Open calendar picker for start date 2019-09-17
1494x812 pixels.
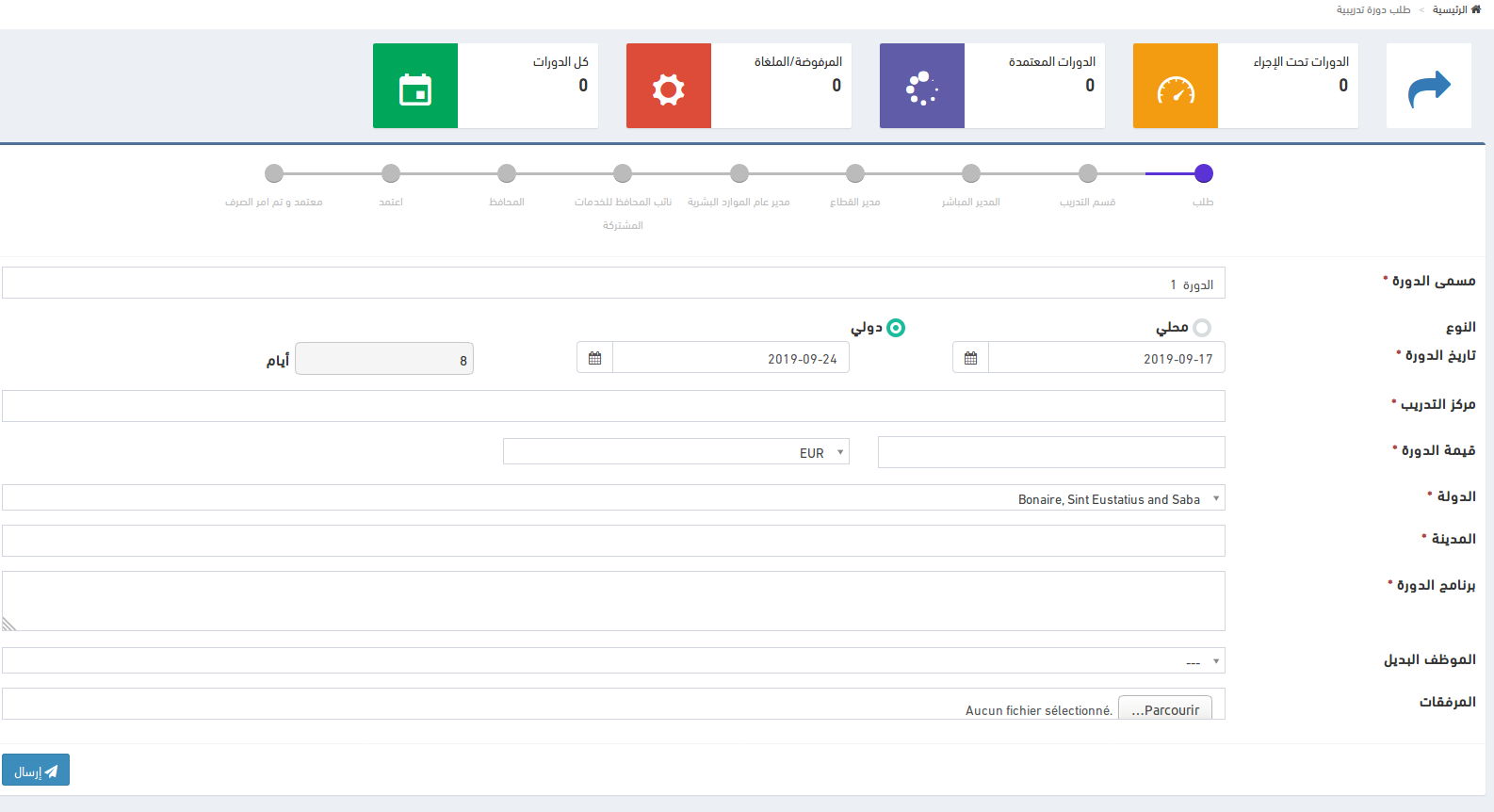pyautogui.click(x=970, y=358)
